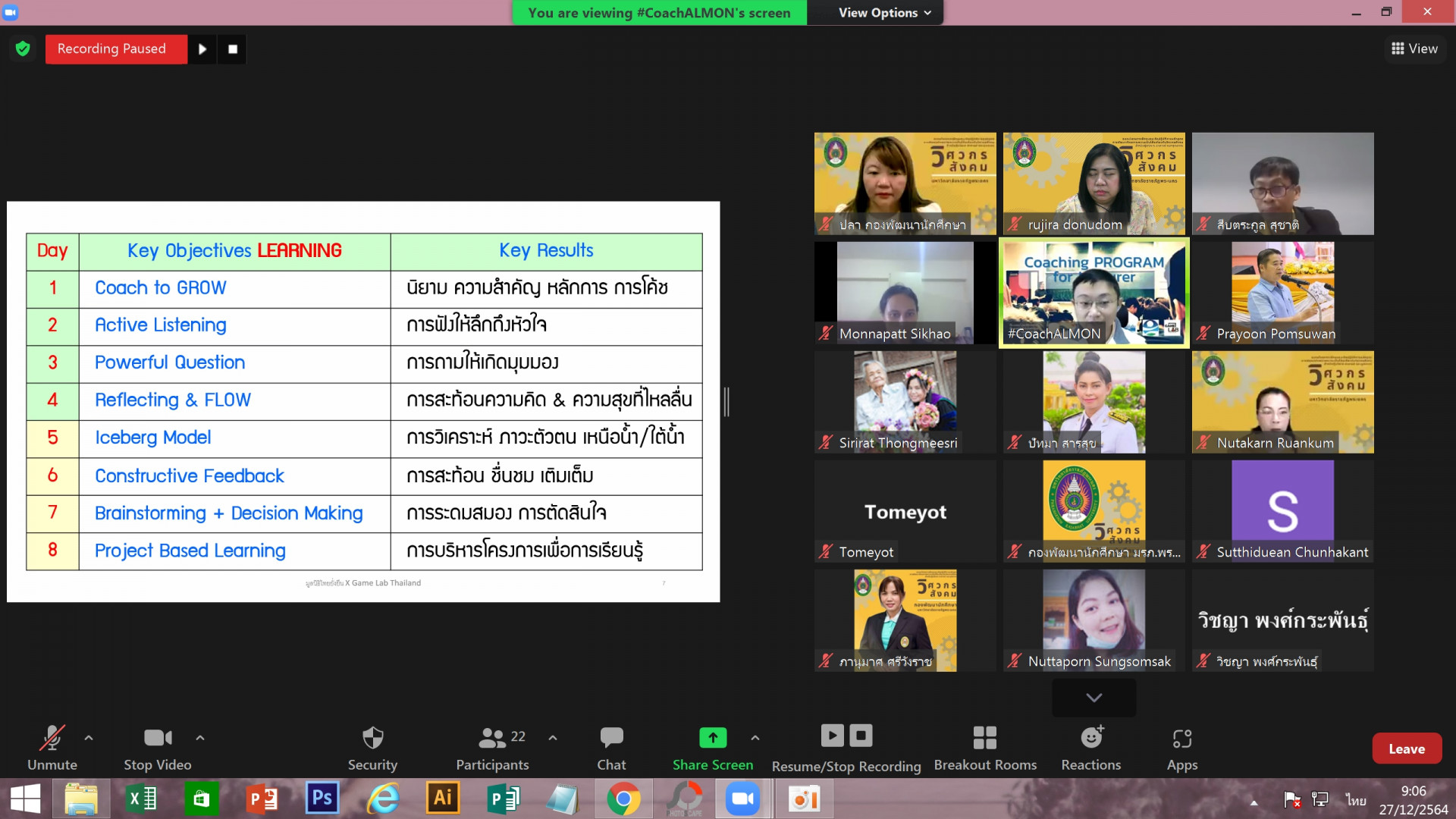Open the Chat panel
Viewport: 1456px width, 819px height.
[611, 747]
